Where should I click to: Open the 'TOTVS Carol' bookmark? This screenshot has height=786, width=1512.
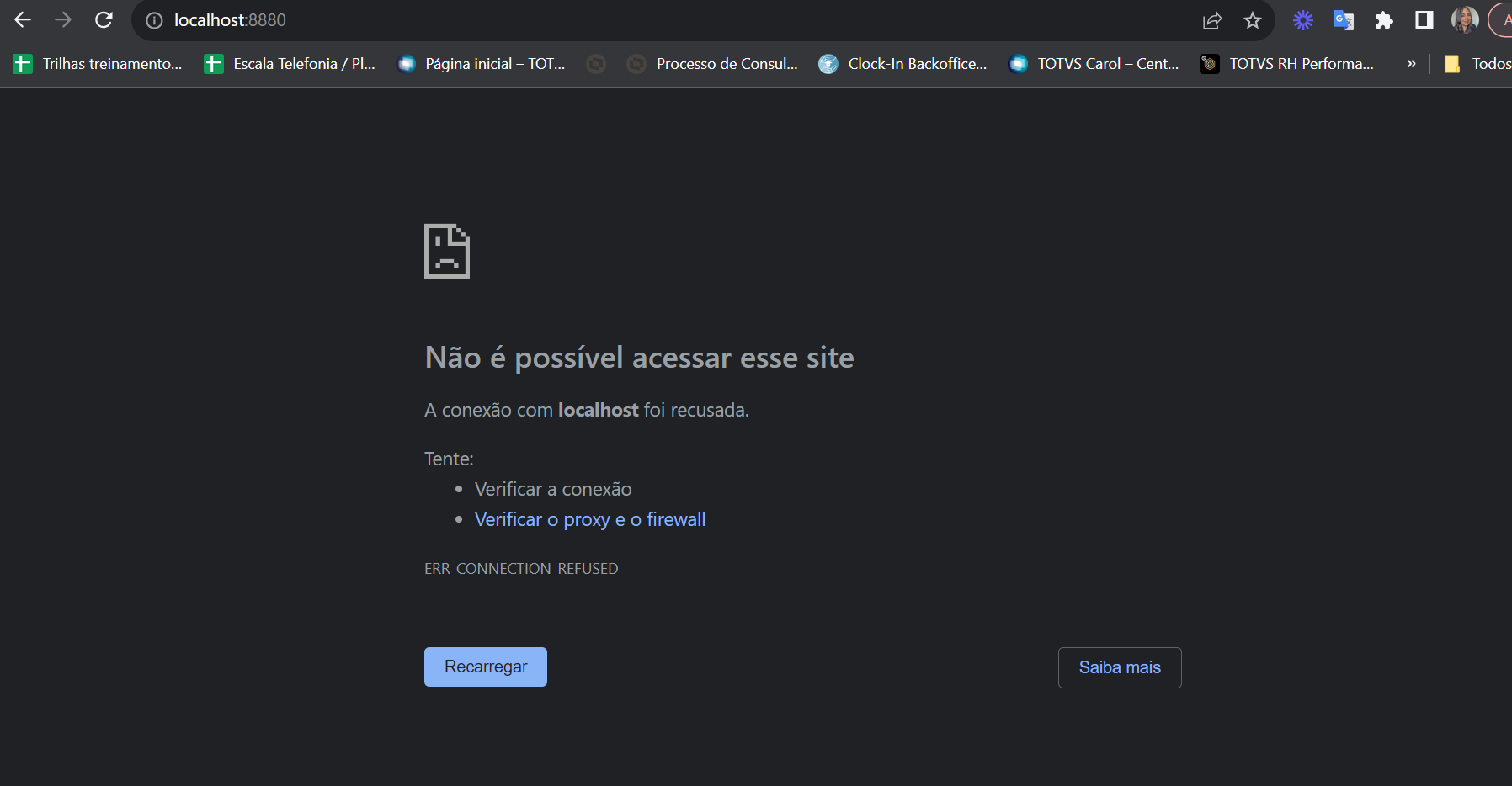coord(1094,63)
